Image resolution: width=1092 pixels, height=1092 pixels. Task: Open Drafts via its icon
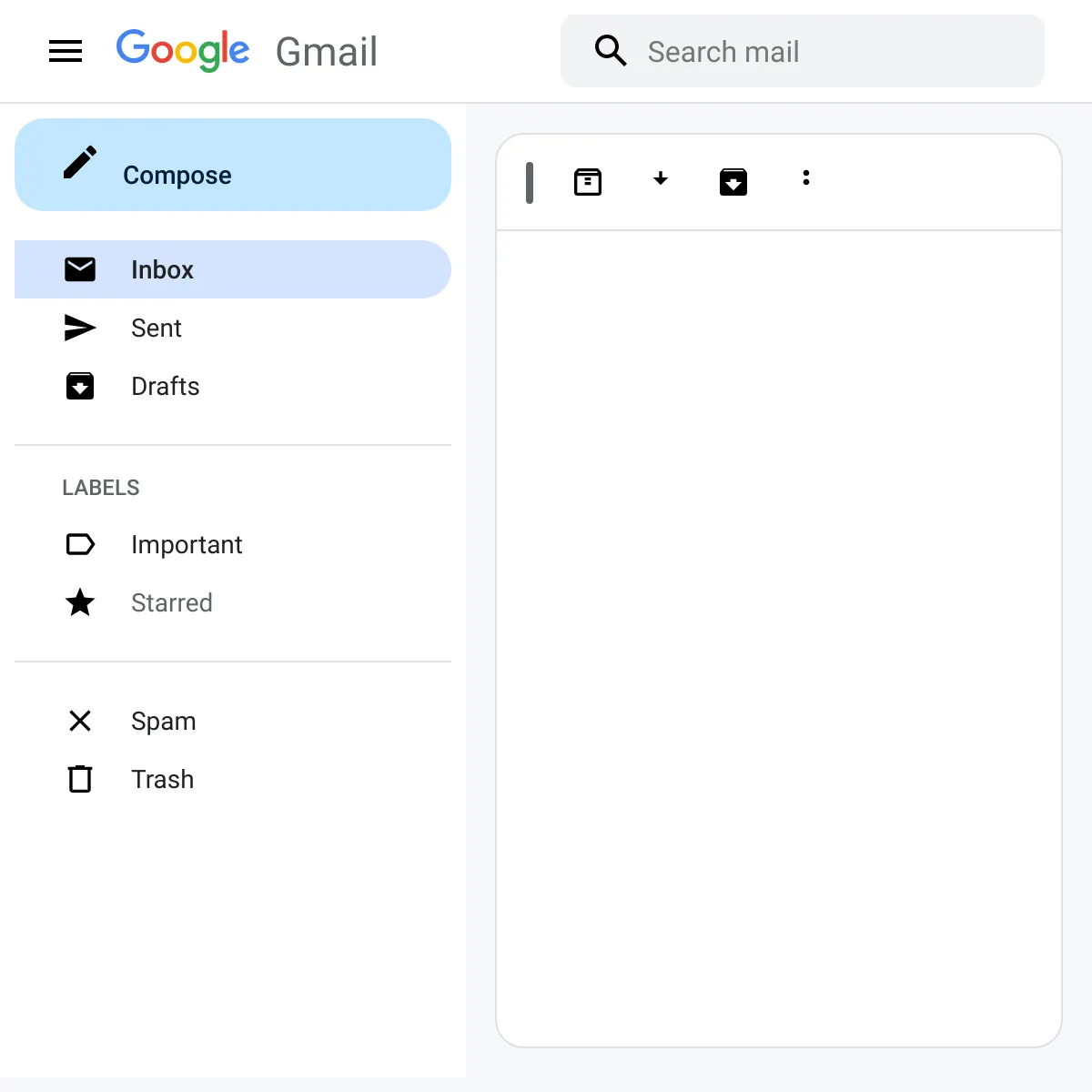(x=81, y=386)
